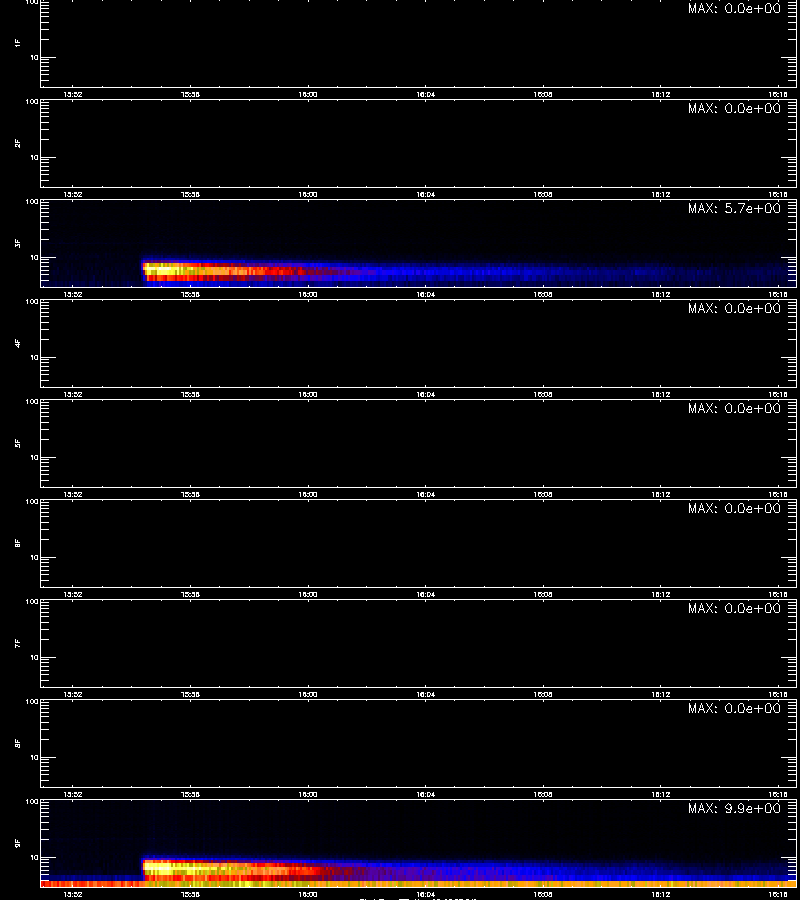Screen dimensions: 800x900
Task: Click the 16:08 time label under panel 4F
Action: (x=543, y=394)
